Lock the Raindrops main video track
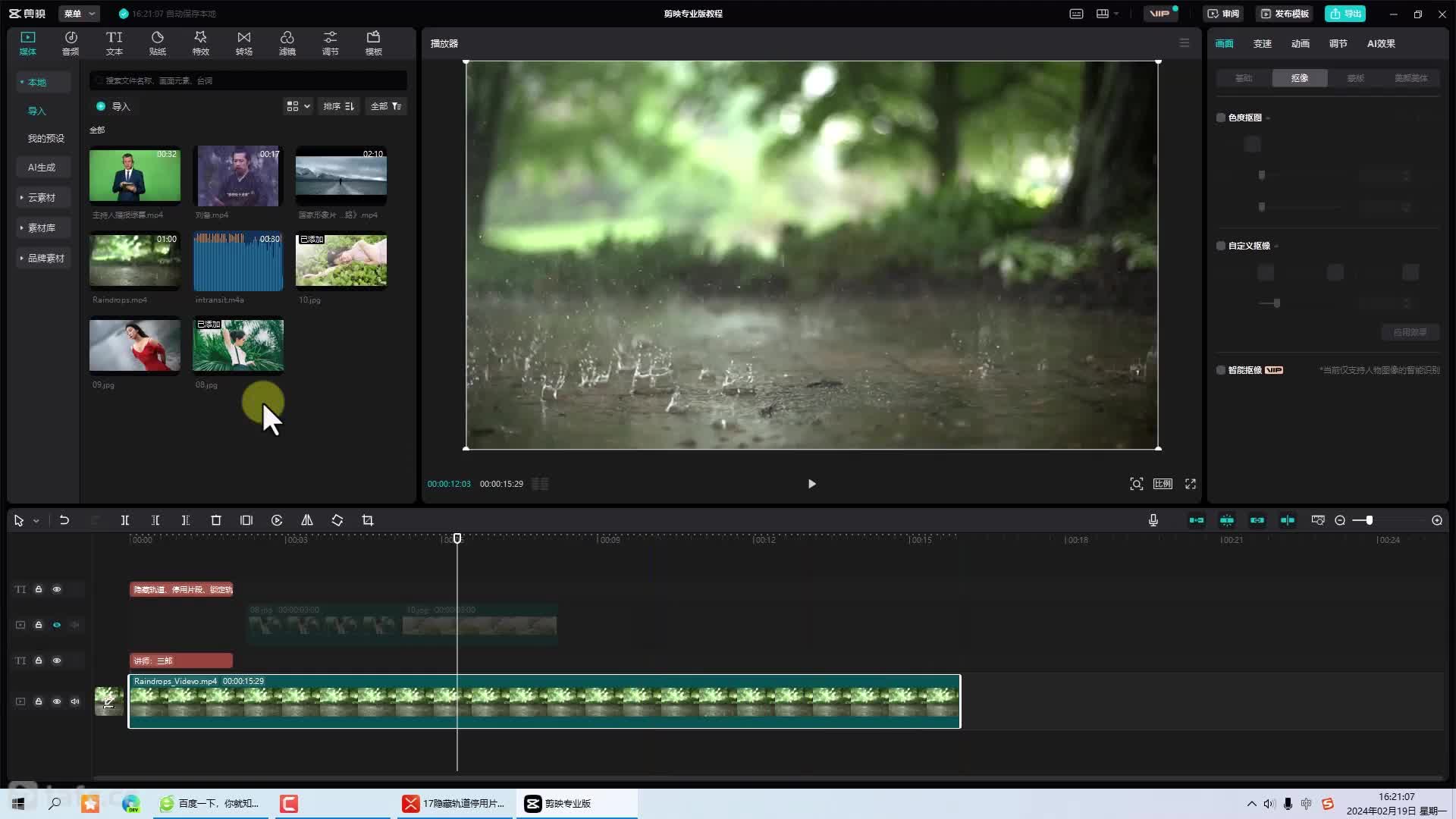Image resolution: width=1456 pixels, height=819 pixels. tap(39, 701)
